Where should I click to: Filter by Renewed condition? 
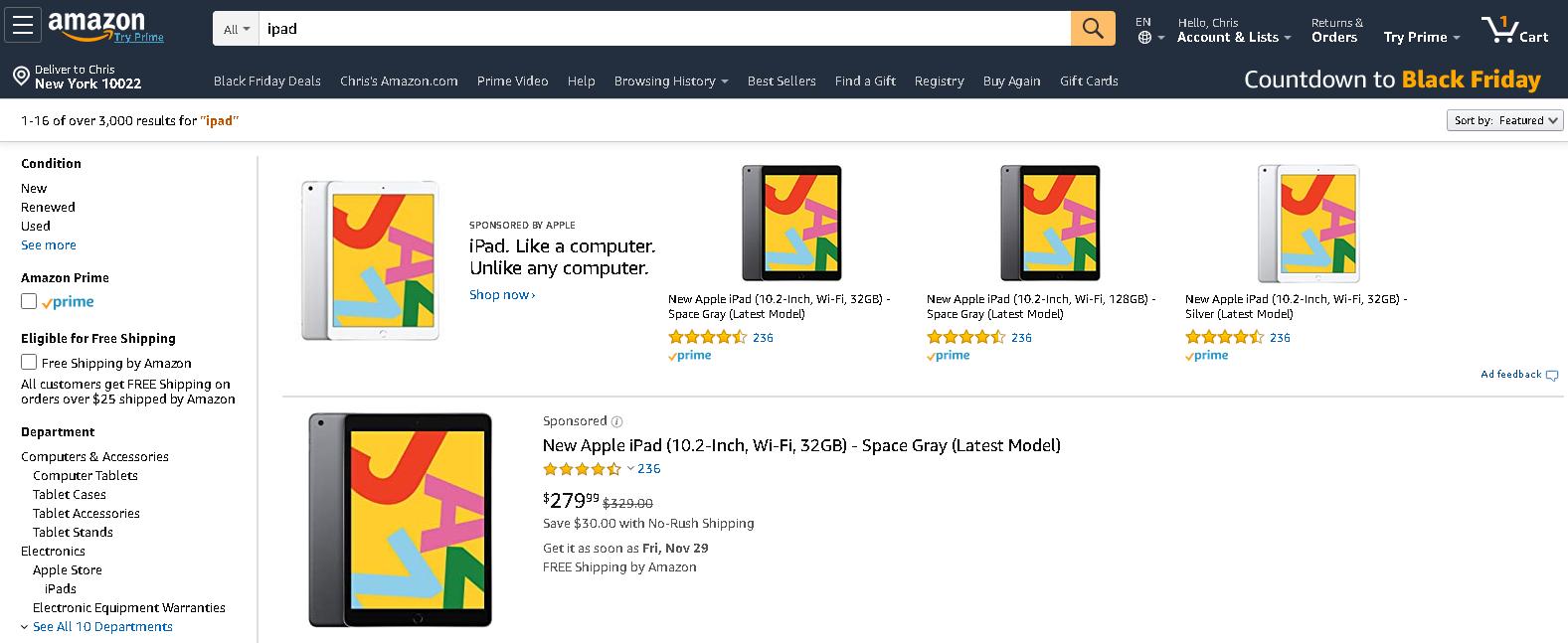point(48,208)
